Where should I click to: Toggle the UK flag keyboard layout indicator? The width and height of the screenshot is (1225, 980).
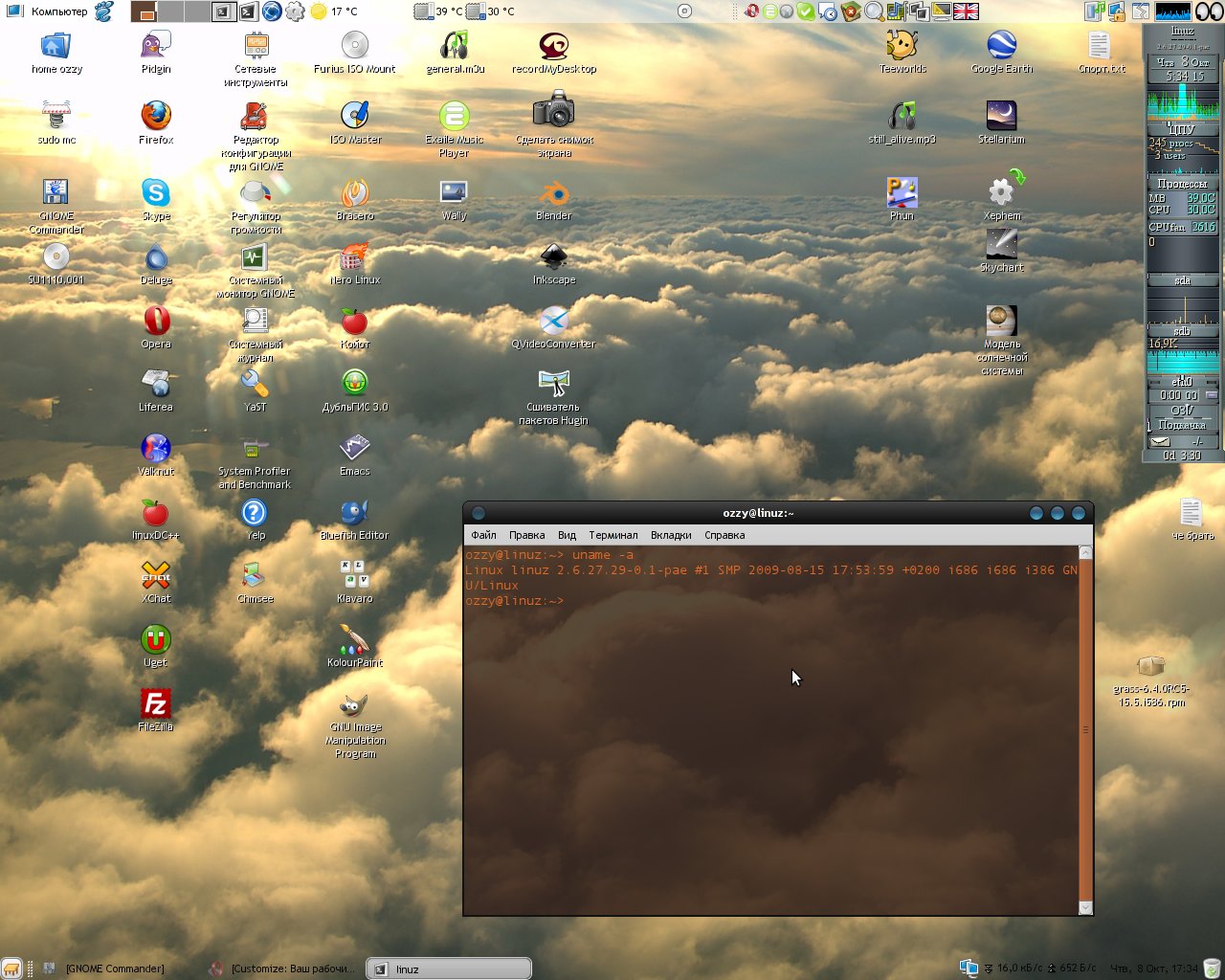[967, 11]
